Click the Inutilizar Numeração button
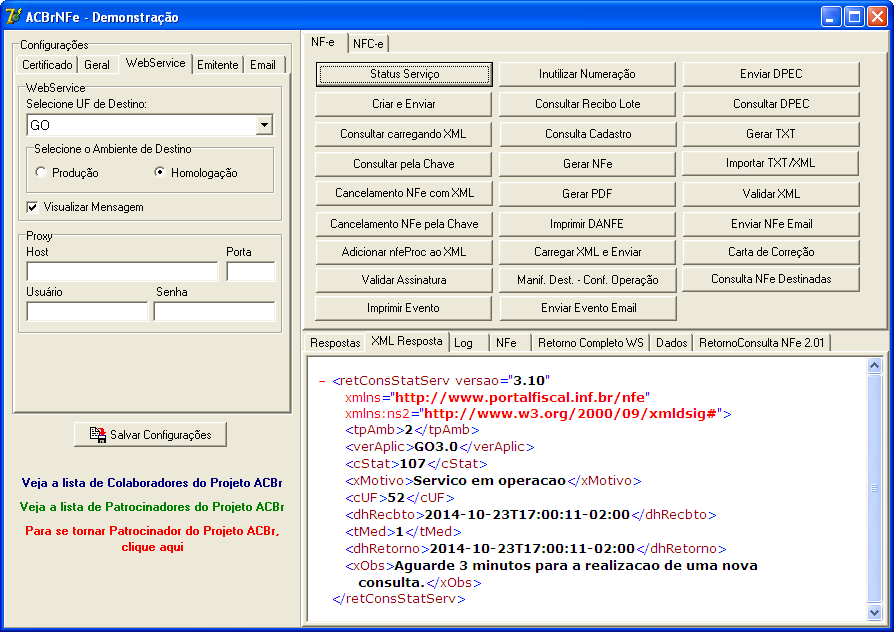This screenshot has height=632, width=894. point(587,74)
